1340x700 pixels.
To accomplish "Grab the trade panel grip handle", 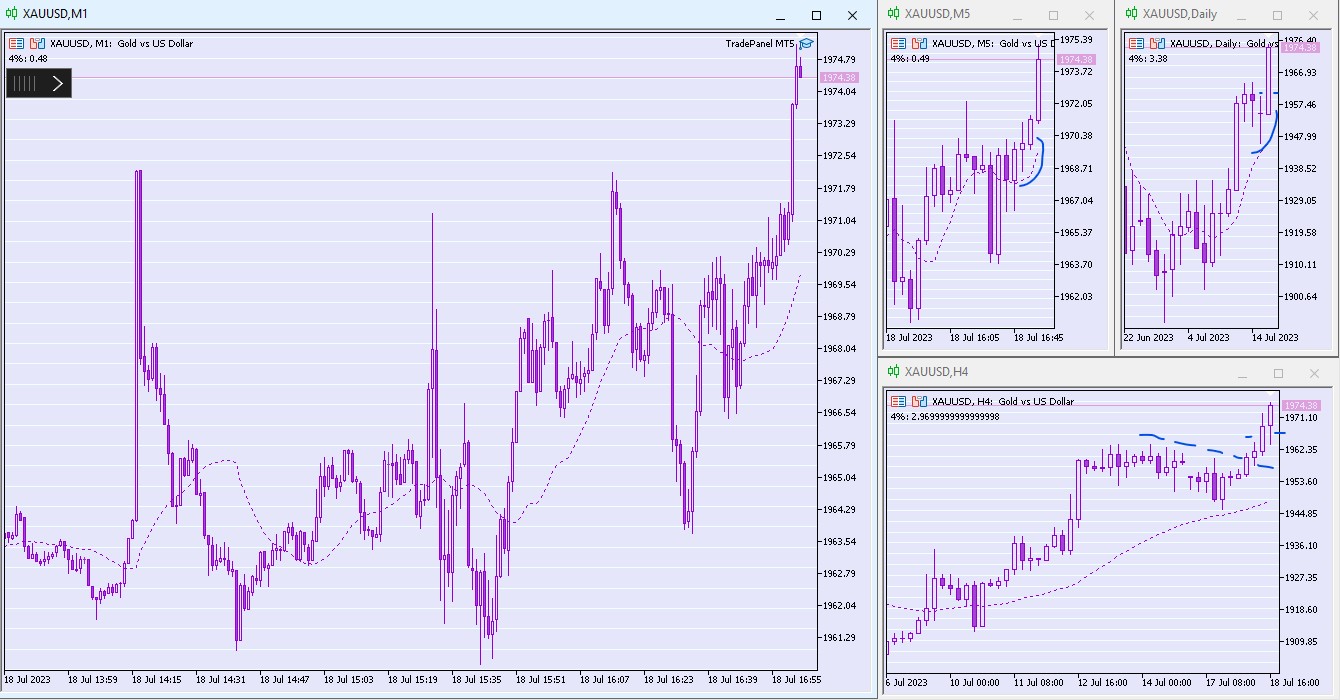I will pyautogui.click(x=24, y=84).
